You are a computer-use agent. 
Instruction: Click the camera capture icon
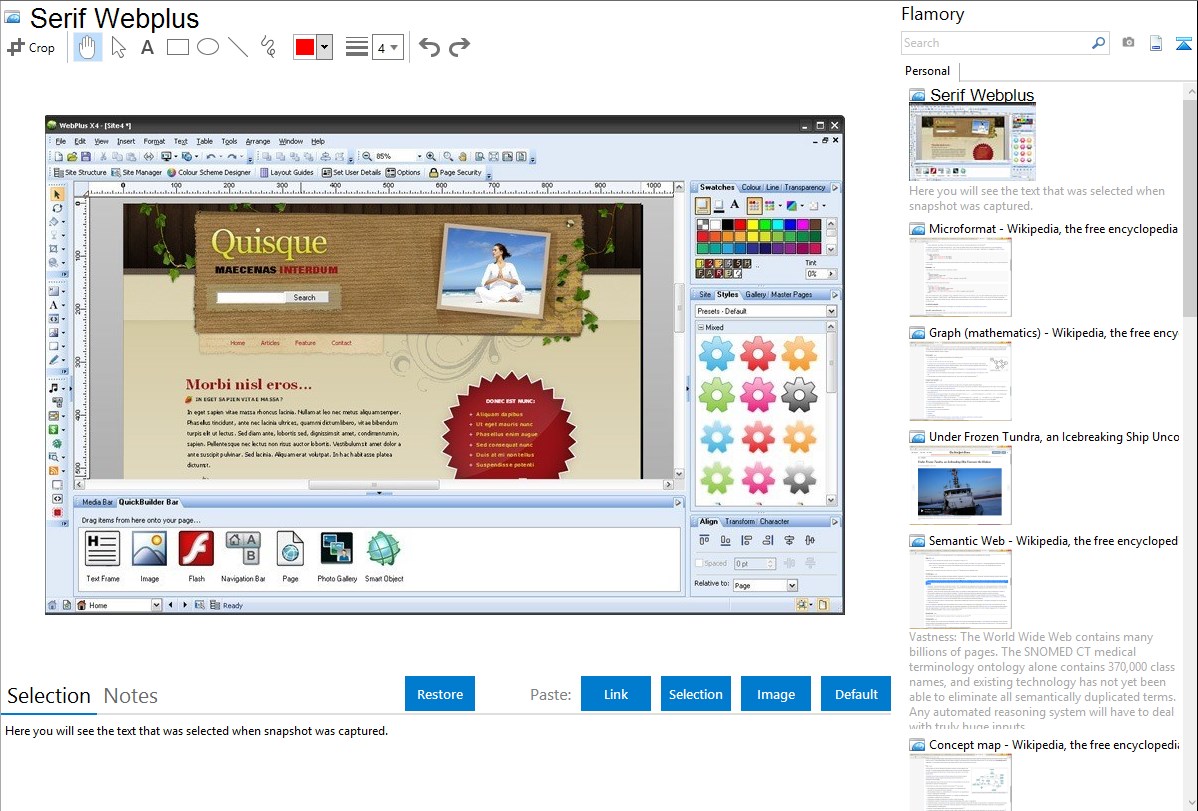click(1128, 43)
